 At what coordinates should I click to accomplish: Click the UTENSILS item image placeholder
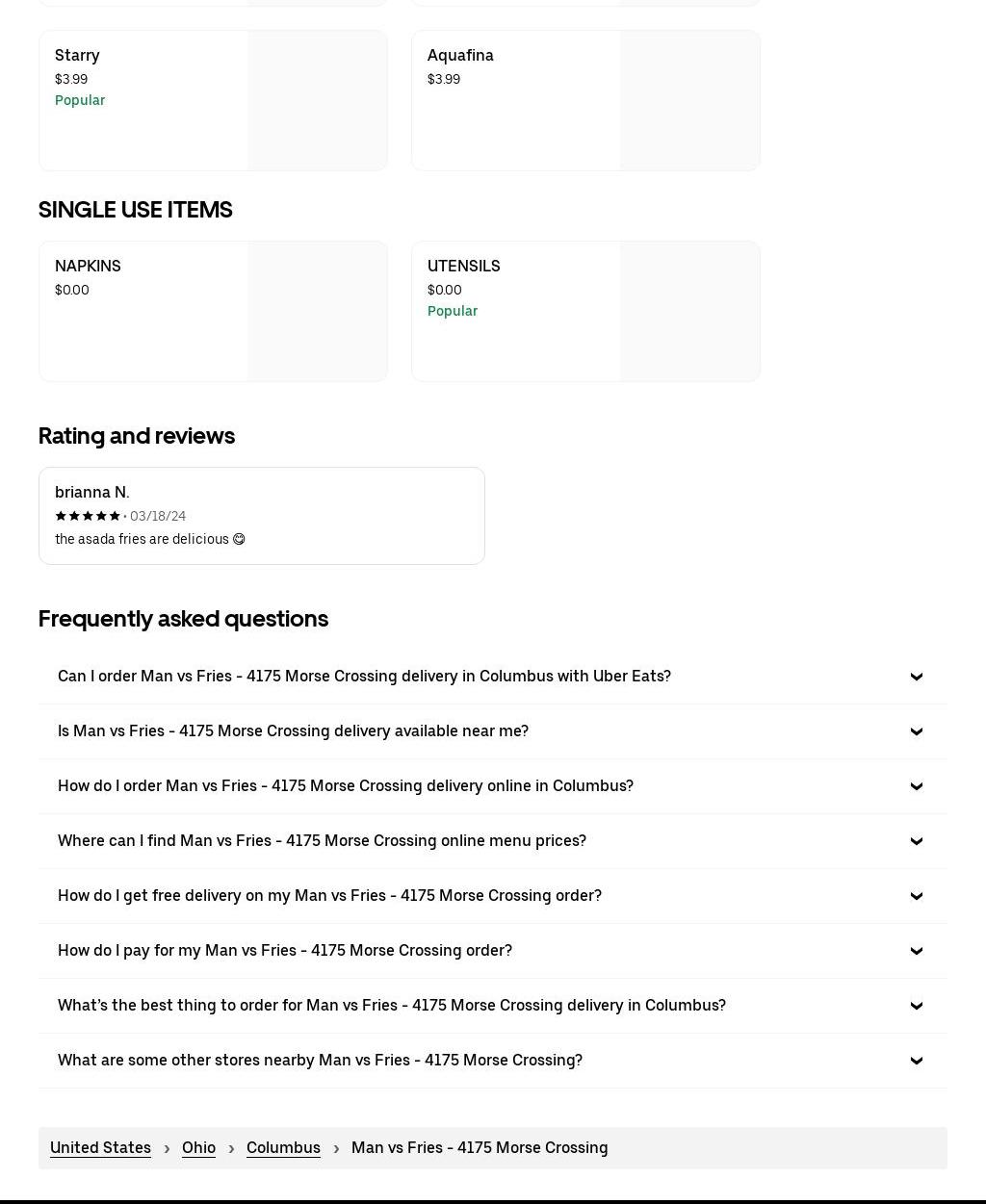click(689, 311)
